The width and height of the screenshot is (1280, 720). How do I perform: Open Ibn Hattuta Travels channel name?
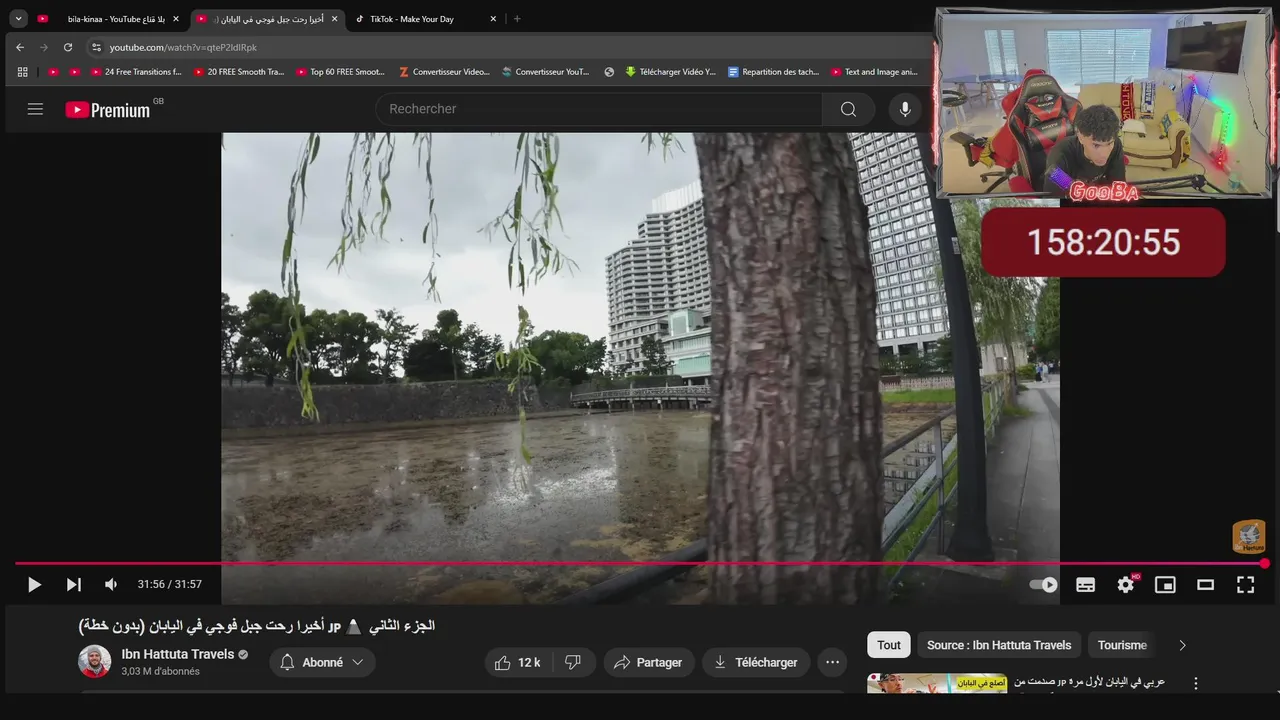click(x=177, y=654)
